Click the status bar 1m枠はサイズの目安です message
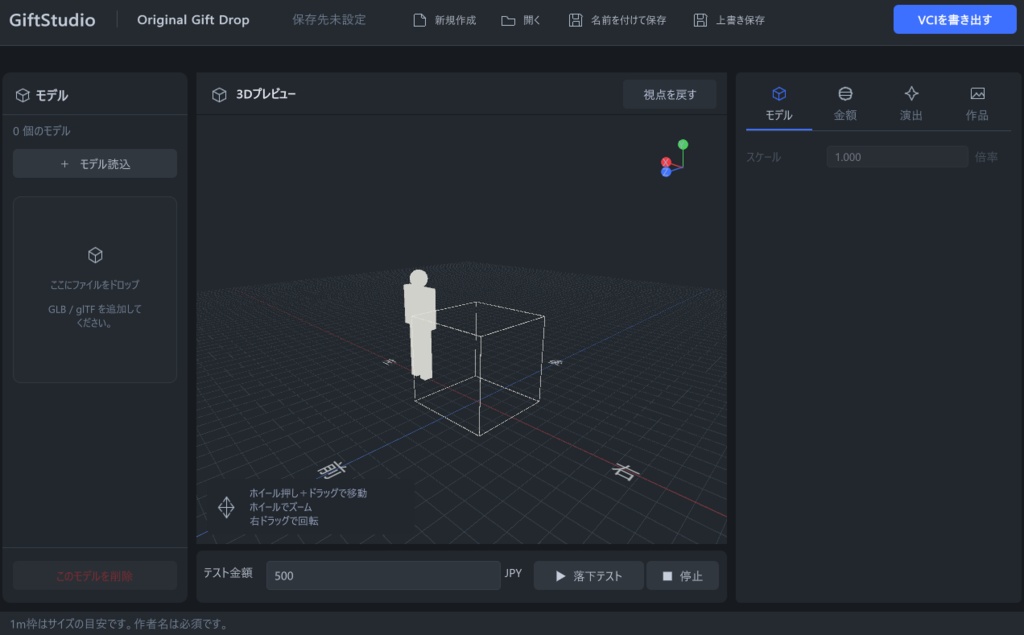This screenshot has width=1024, height=635. 120,624
